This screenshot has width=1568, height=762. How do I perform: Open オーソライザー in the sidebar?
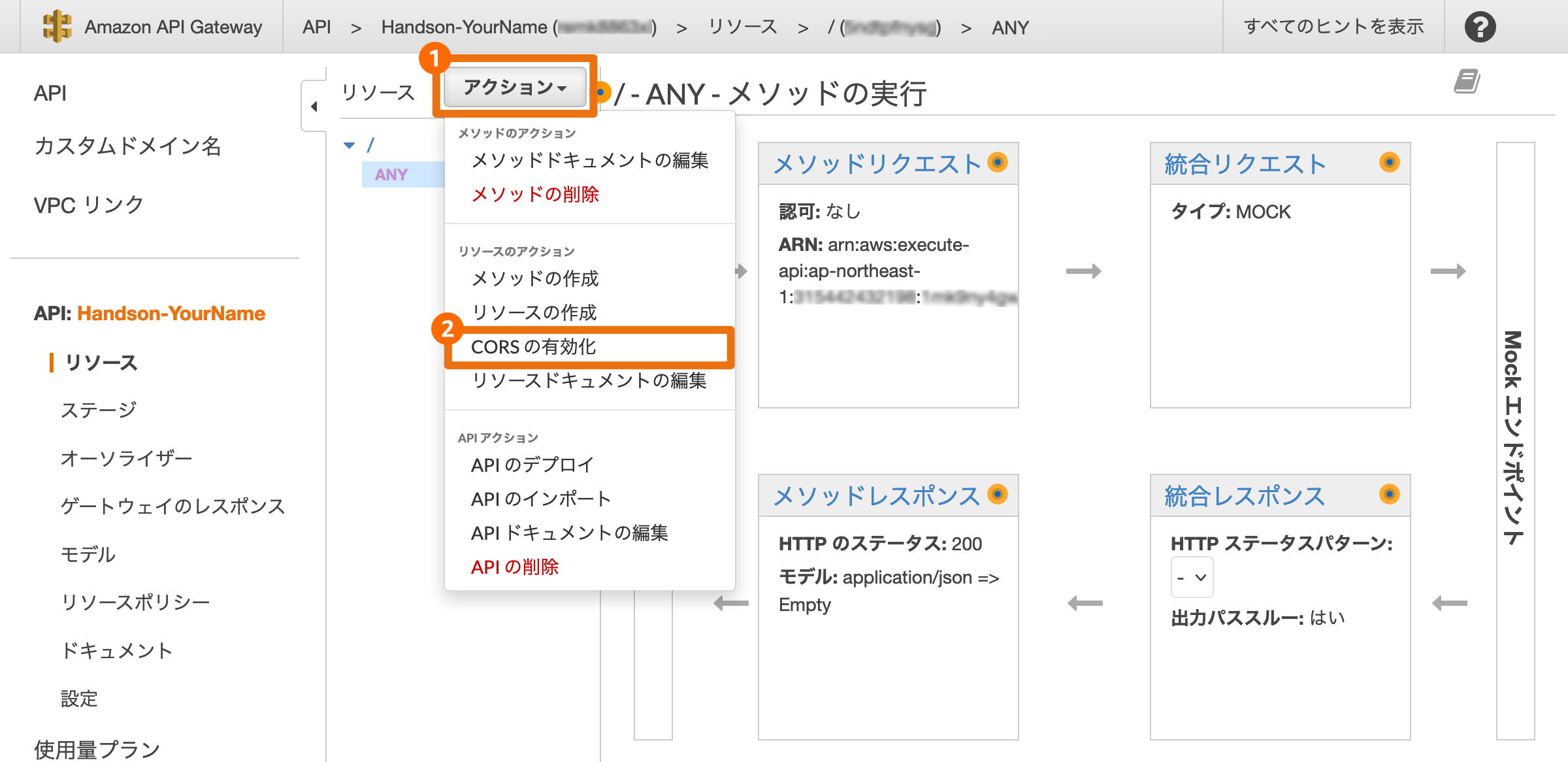coord(127,458)
